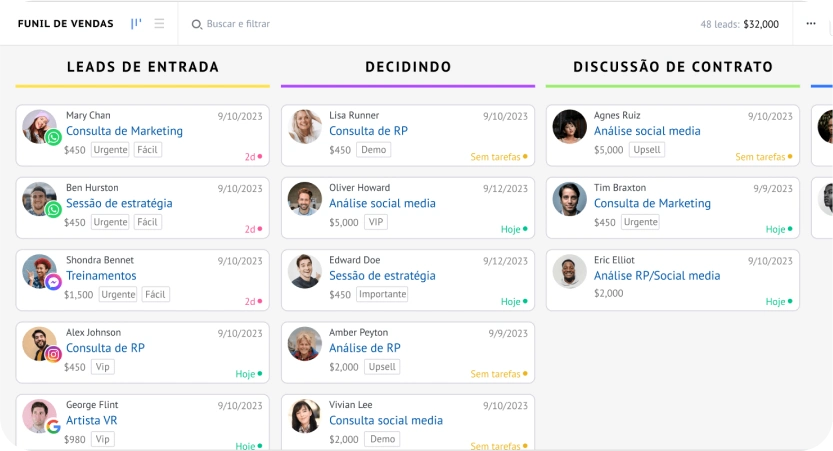Screen dimensions: 833x451
Task: Click the search magnifier icon
Action: pos(197,24)
